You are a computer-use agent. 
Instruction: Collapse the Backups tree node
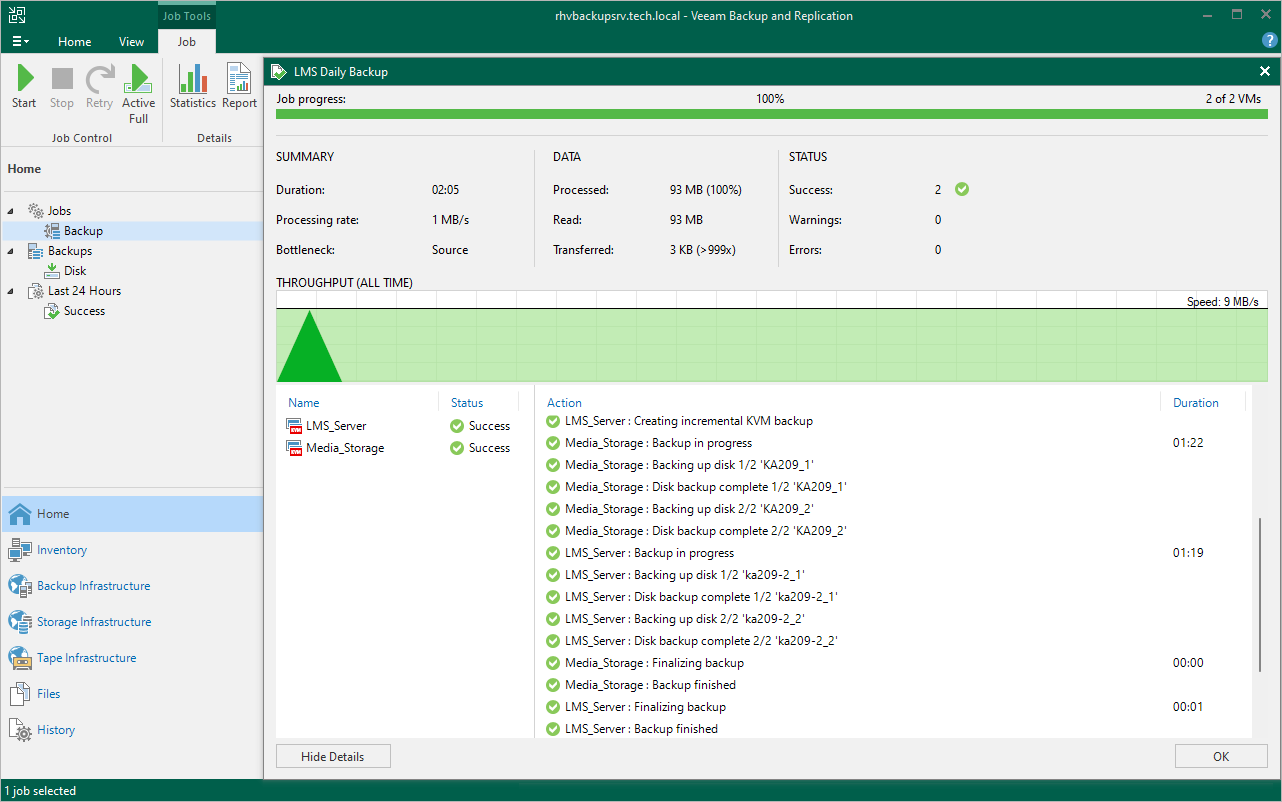coord(11,251)
